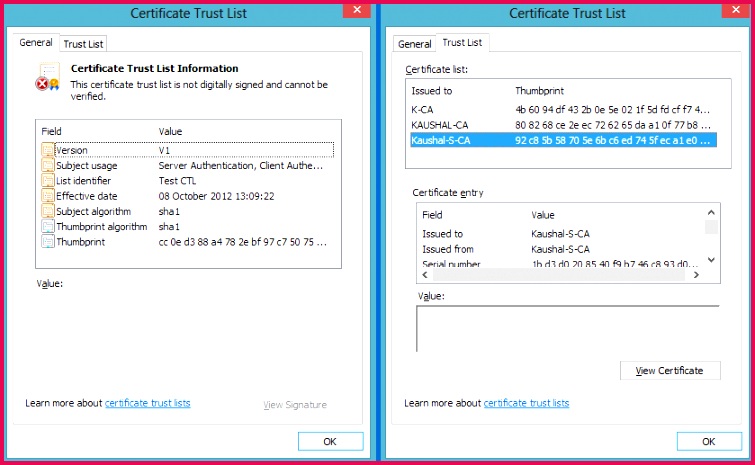Open certificate trust lists link in left dialog
Image resolution: width=755 pixels, height=465 pixels.
147,403
